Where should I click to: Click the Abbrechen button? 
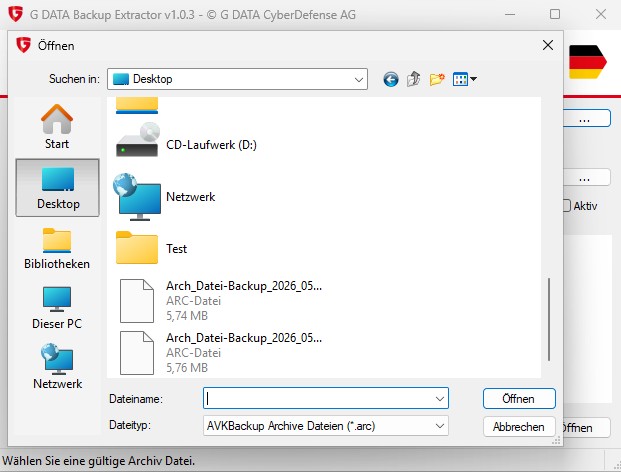519,427
